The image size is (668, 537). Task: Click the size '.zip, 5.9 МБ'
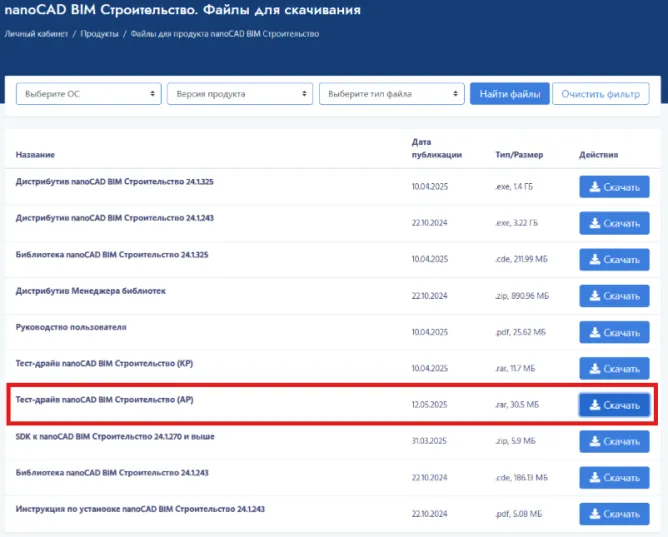(x=515, y=441)
